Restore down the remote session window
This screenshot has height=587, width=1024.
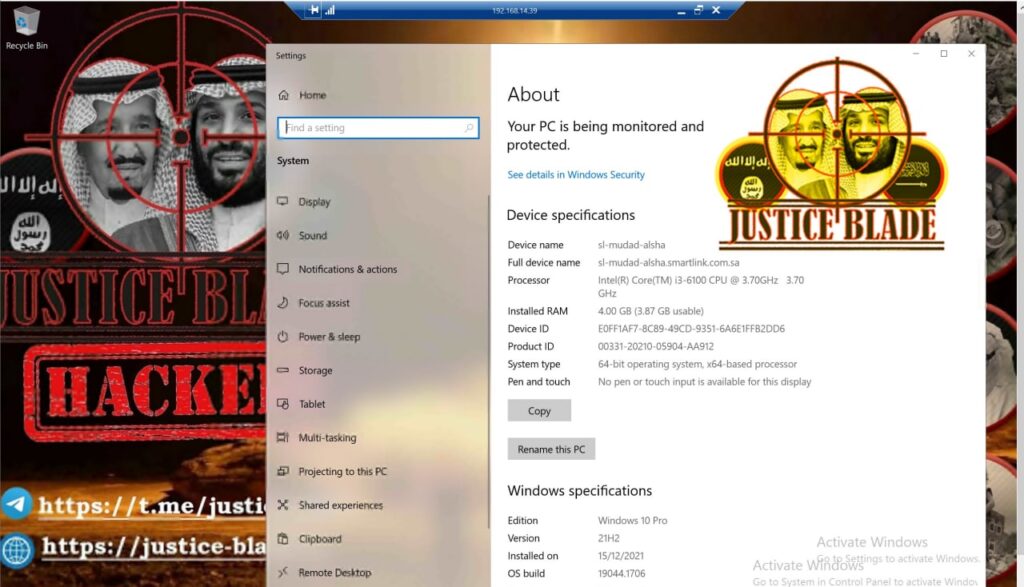[x=698, y=10]
